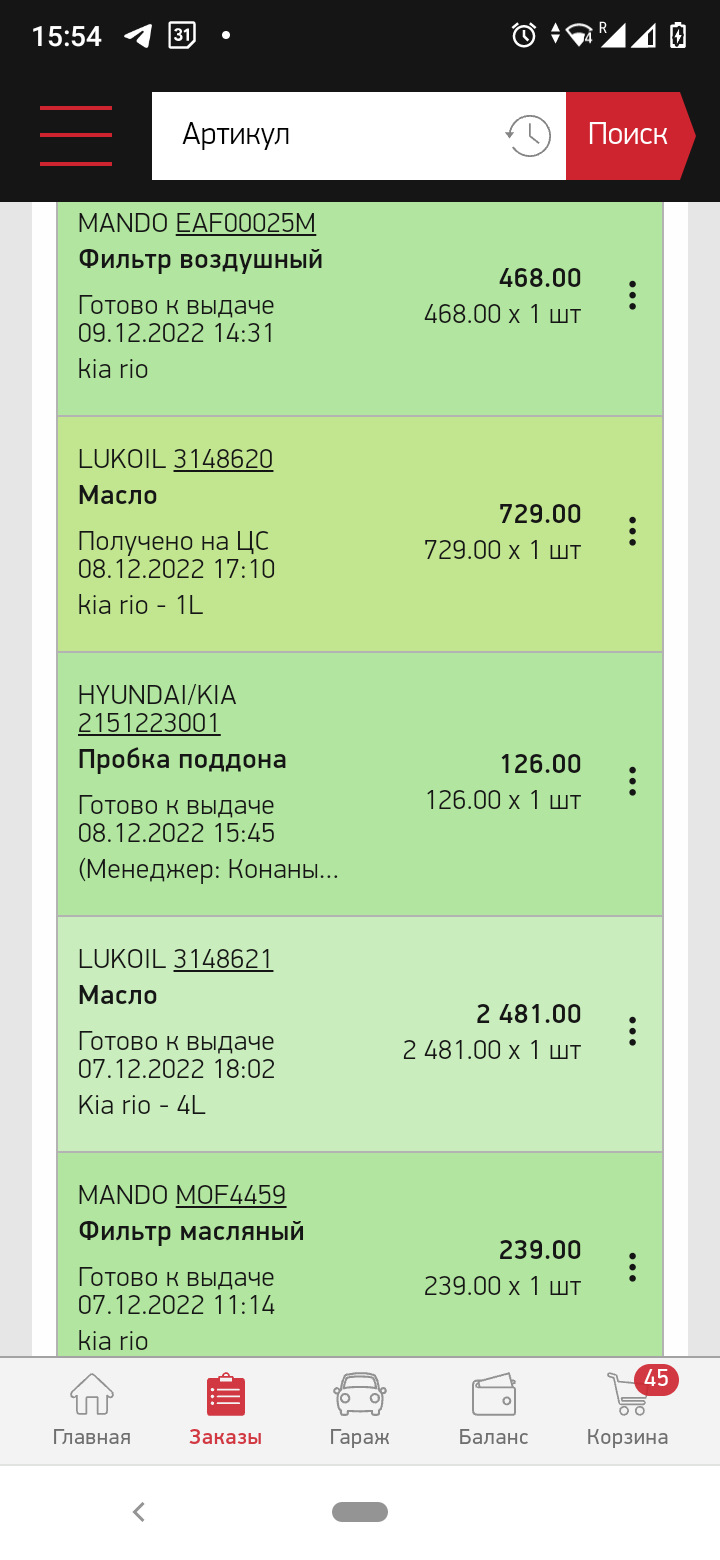Open the hamburger menu
This screenshot has height=1560, width=720.
tap(76, 135)
